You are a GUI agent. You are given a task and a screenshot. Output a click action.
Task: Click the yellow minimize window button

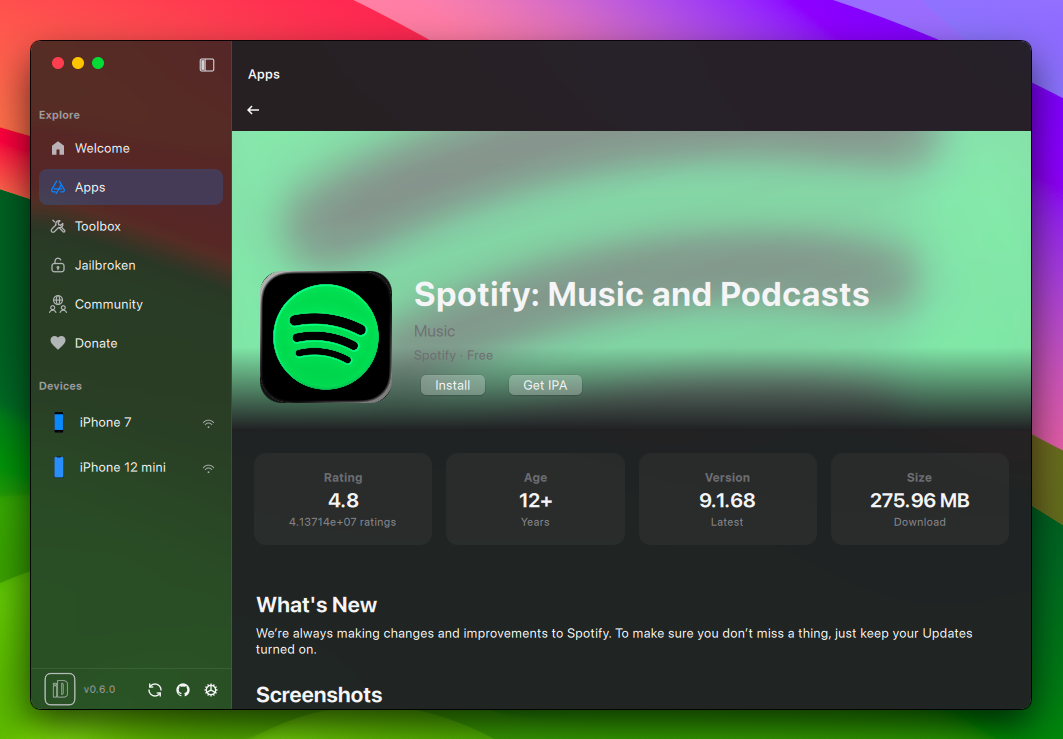point(78,63)
